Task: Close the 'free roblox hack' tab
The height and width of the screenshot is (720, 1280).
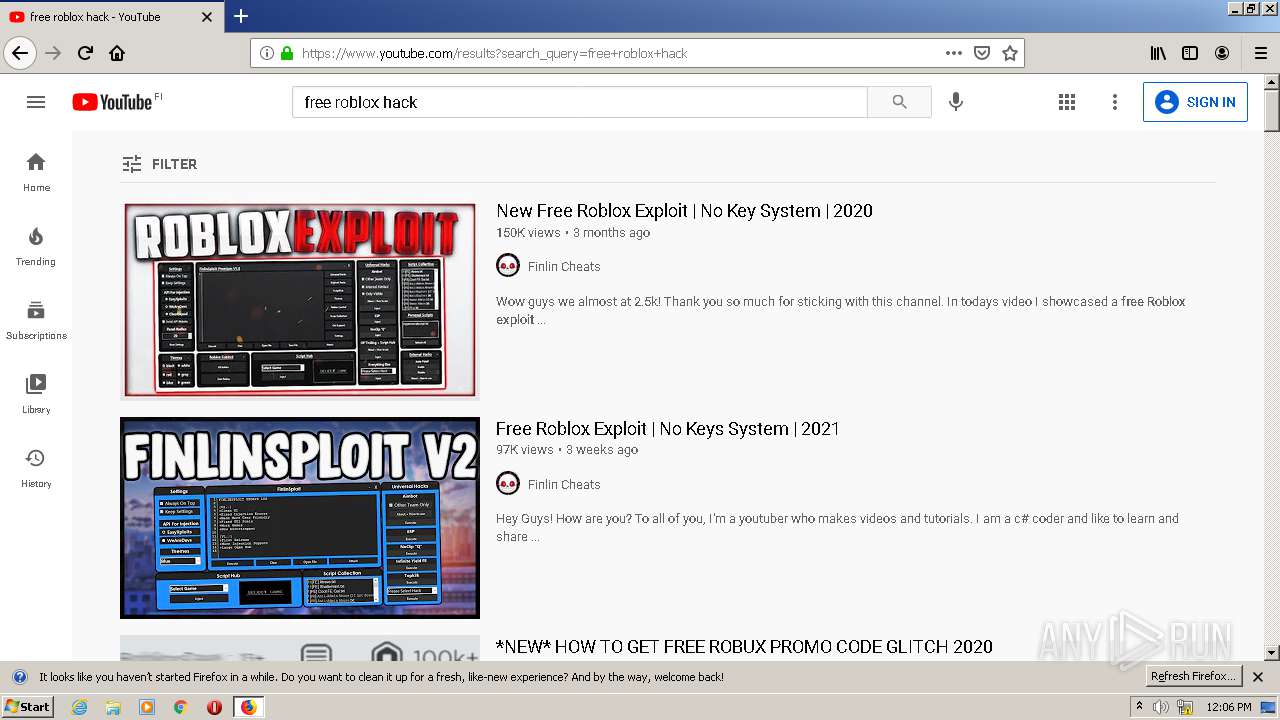Action: (207, 17)
